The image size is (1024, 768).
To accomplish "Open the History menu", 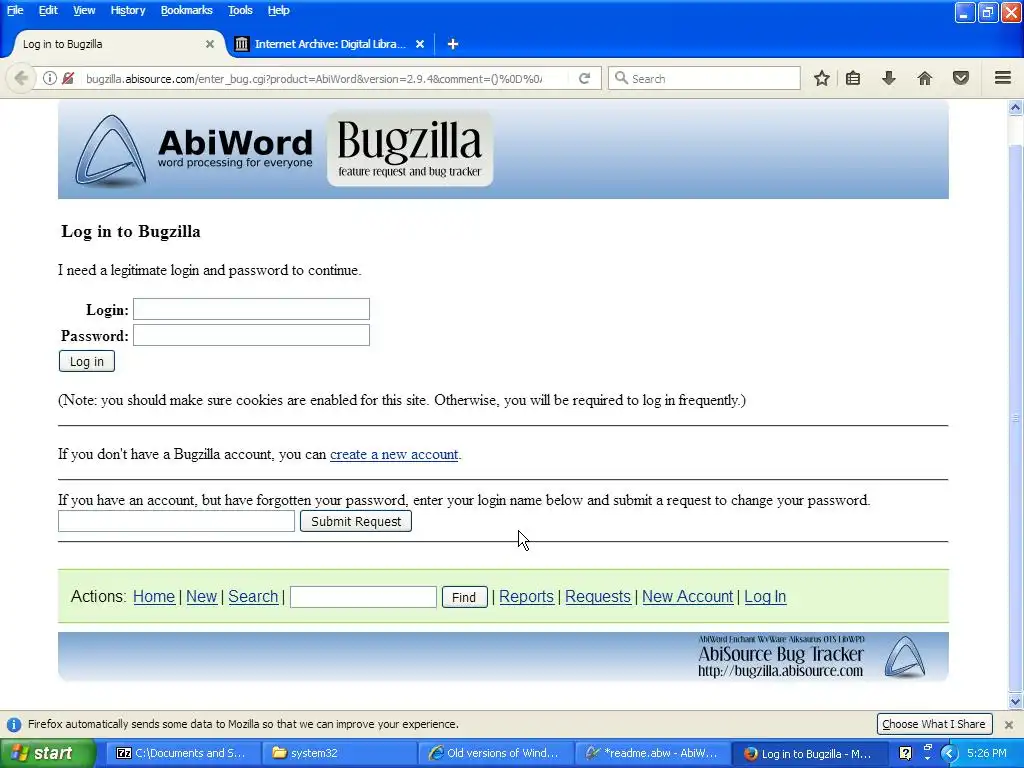I will (127, 10).
